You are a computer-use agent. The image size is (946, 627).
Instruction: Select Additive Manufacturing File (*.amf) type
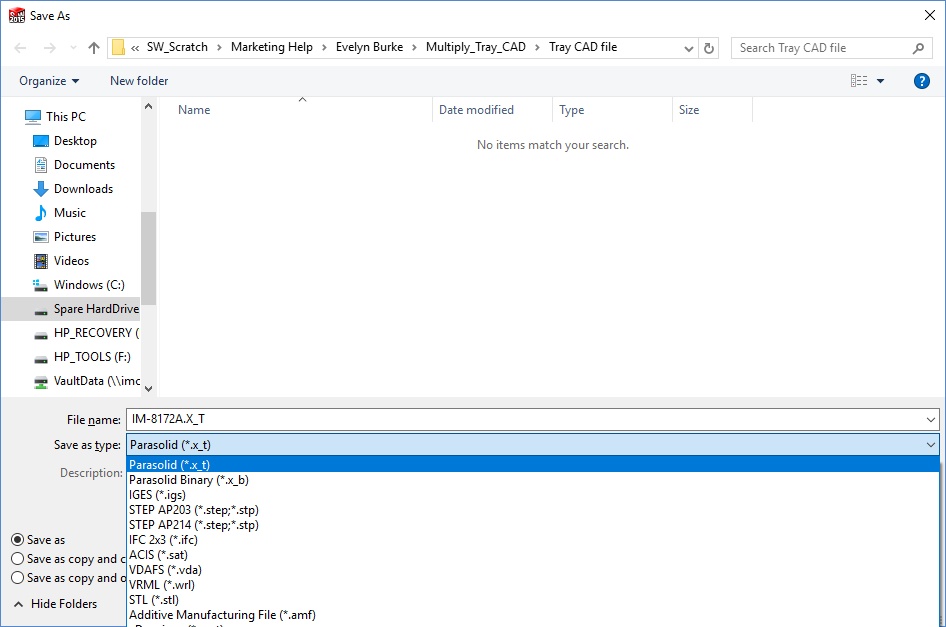[533, 615]
